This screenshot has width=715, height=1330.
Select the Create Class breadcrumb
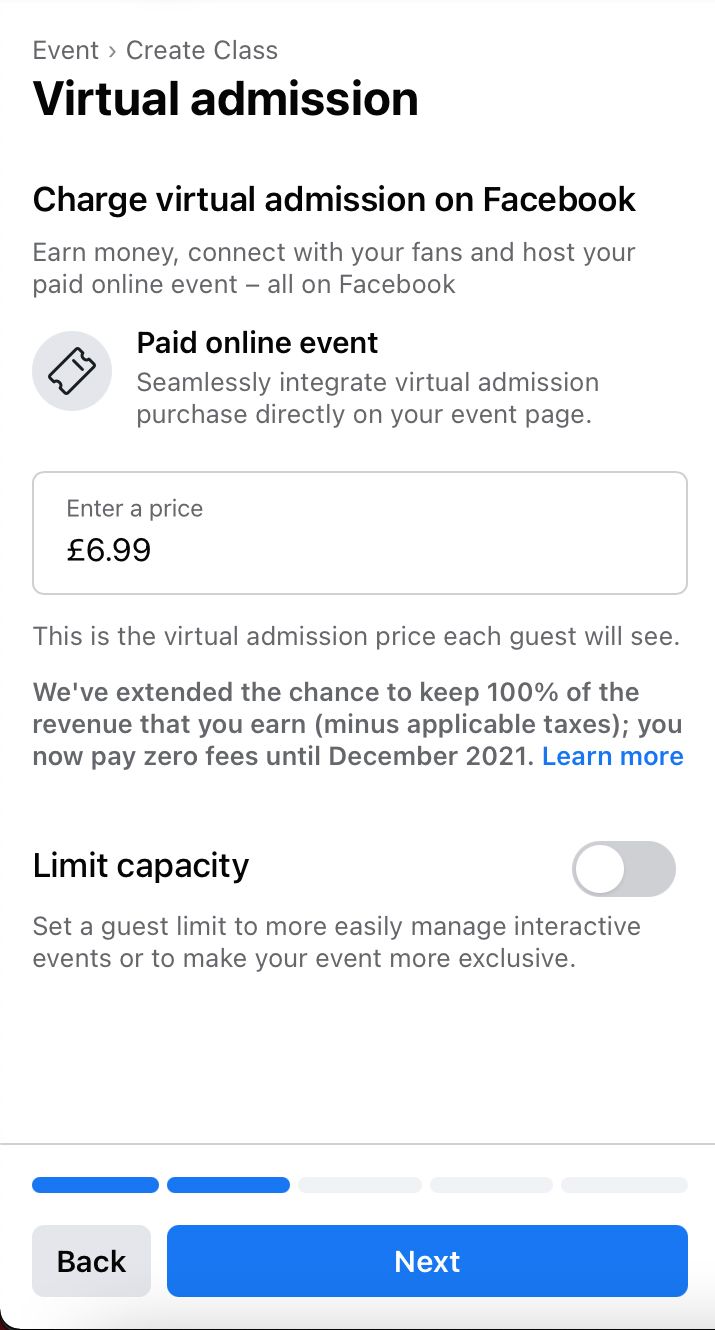click(202, 50)
